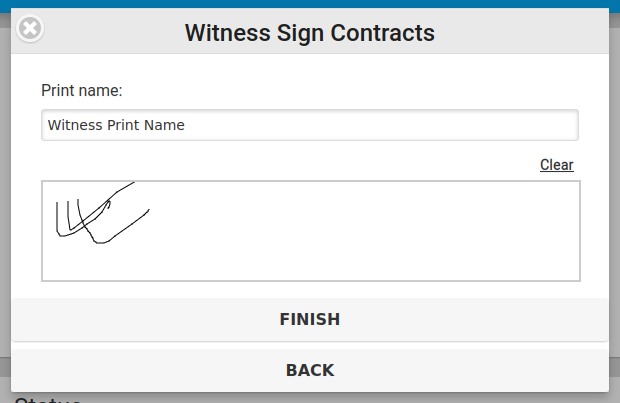Click white space right of Print name label
620x403 pixels.
click(350, 91)
